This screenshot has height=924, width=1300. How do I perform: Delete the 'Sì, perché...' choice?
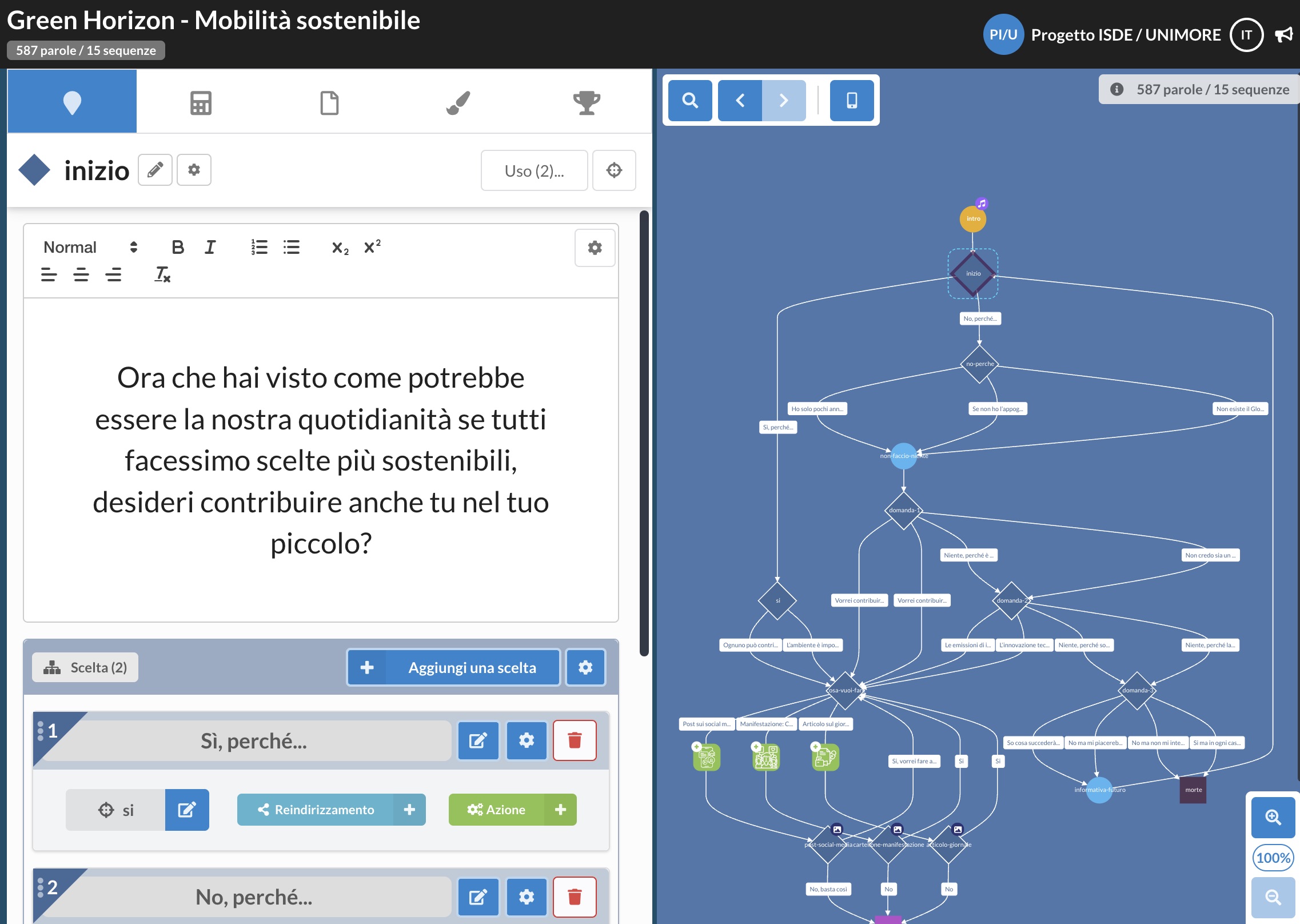tap(575, 740)
